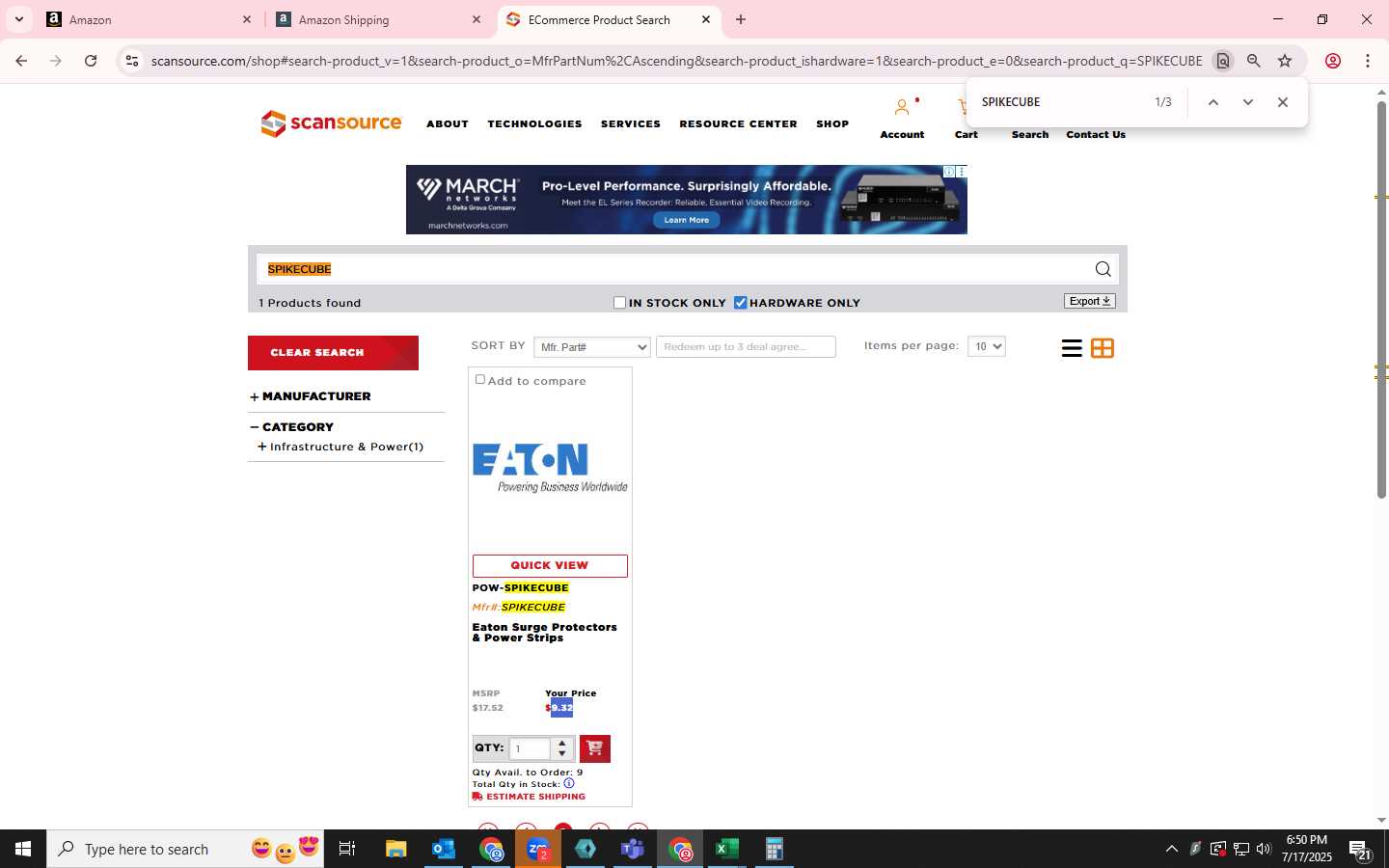The image size is (1389, 868).
Task: Click the CLEAR SEARCH button
Action: [333, 353]
